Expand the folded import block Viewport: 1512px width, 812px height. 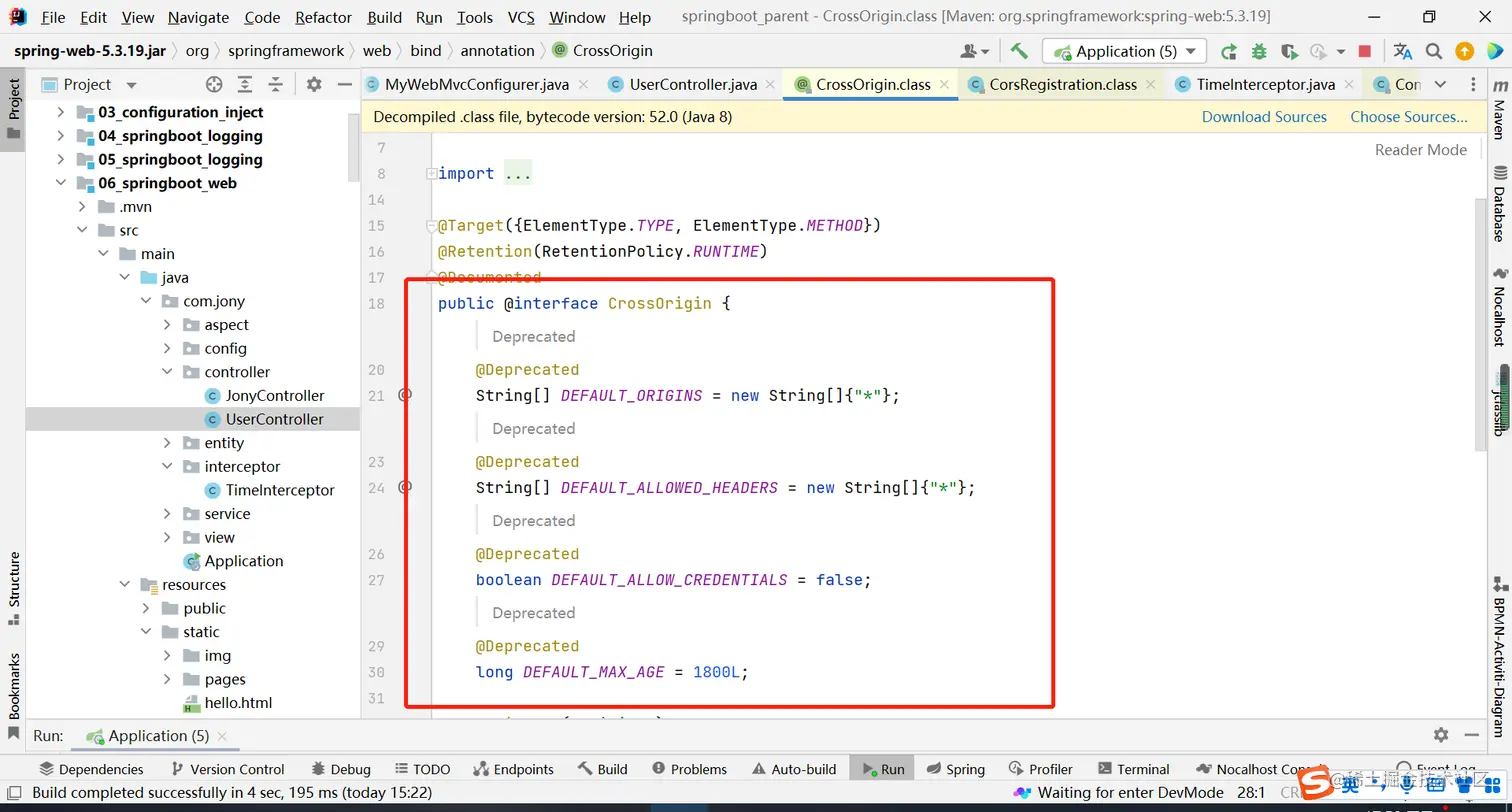(431, 173)
